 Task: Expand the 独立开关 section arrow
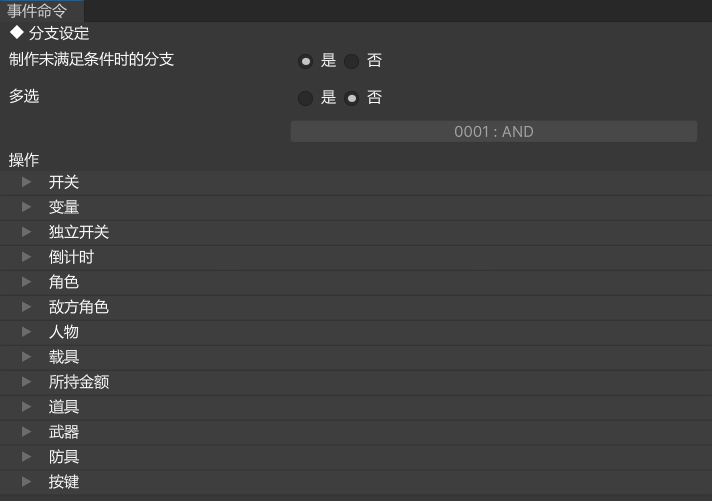click(x=27, y=232)
